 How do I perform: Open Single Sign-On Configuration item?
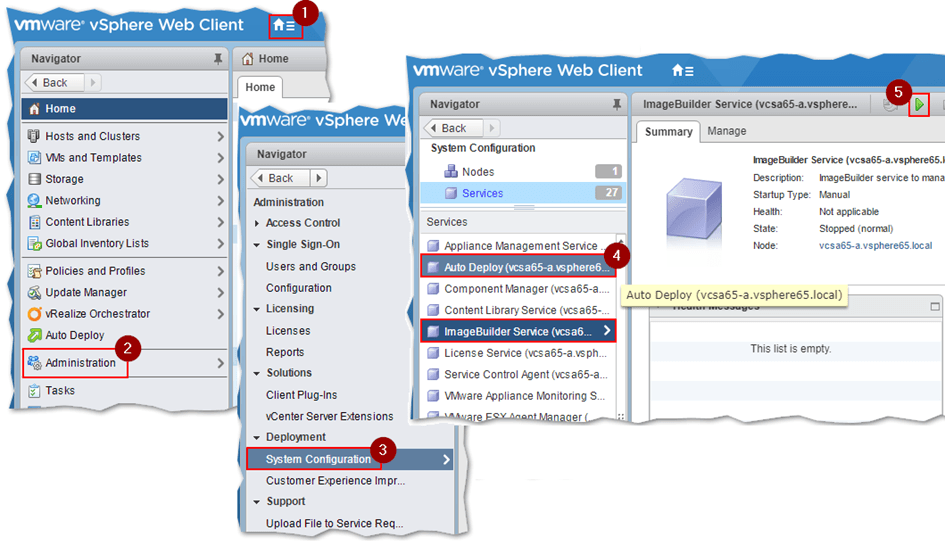tap(299, 288)
